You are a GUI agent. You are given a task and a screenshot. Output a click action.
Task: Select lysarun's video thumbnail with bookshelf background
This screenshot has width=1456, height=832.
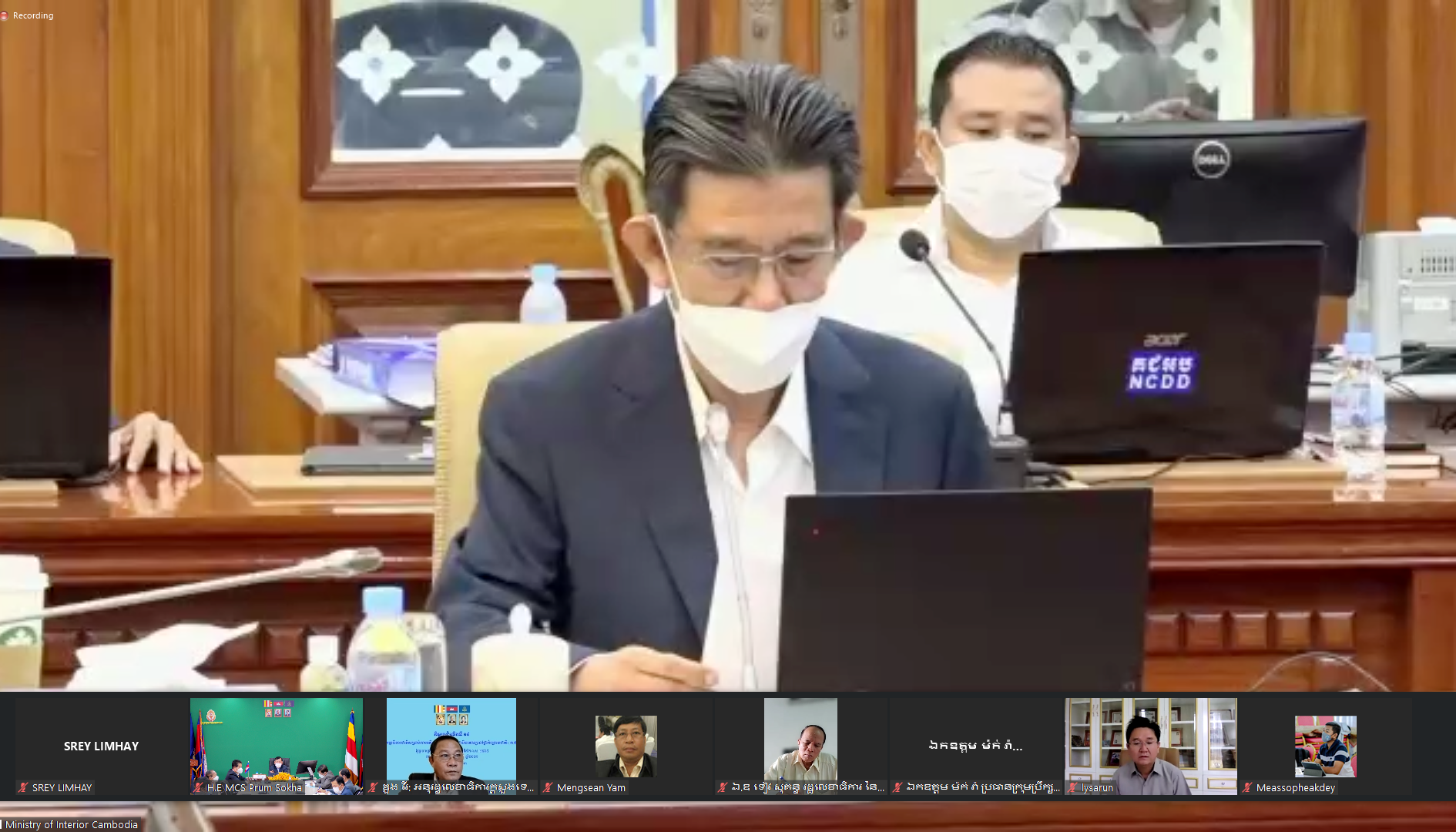[1150, 740]
